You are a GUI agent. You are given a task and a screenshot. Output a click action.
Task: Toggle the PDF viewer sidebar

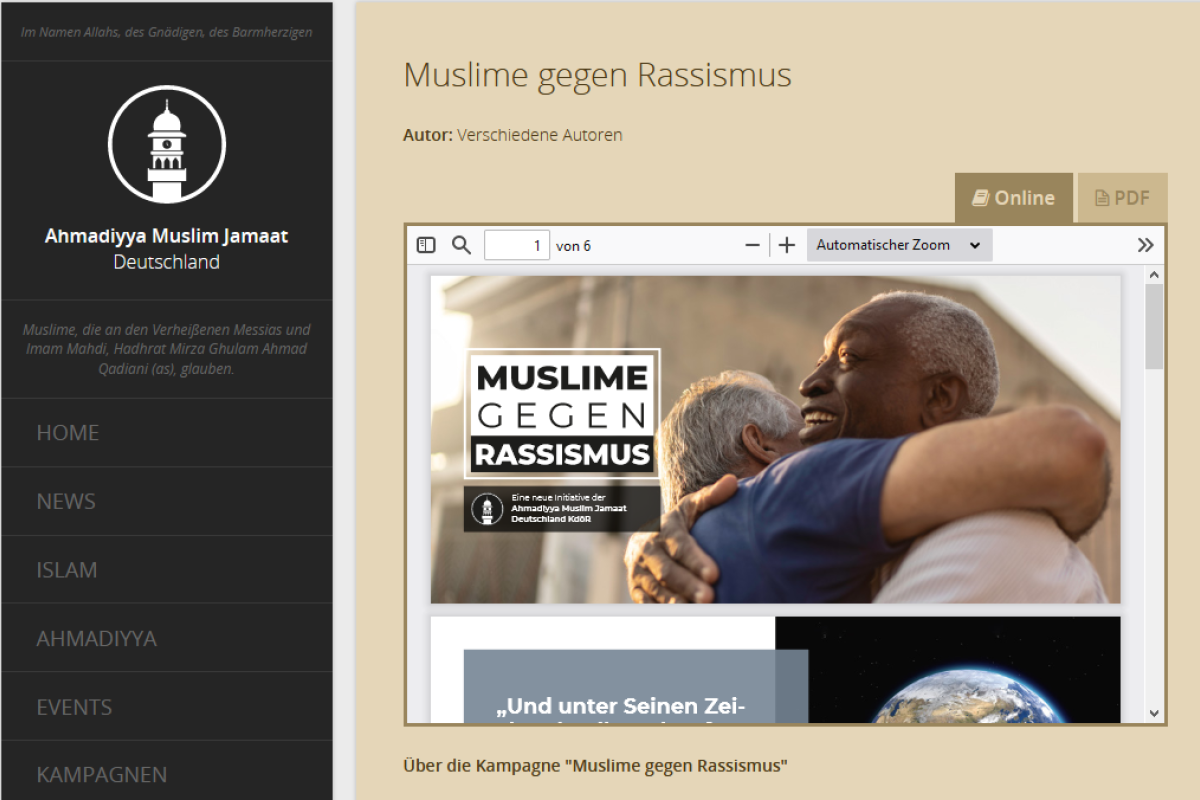pyautogui.click(x=426, y=245)
